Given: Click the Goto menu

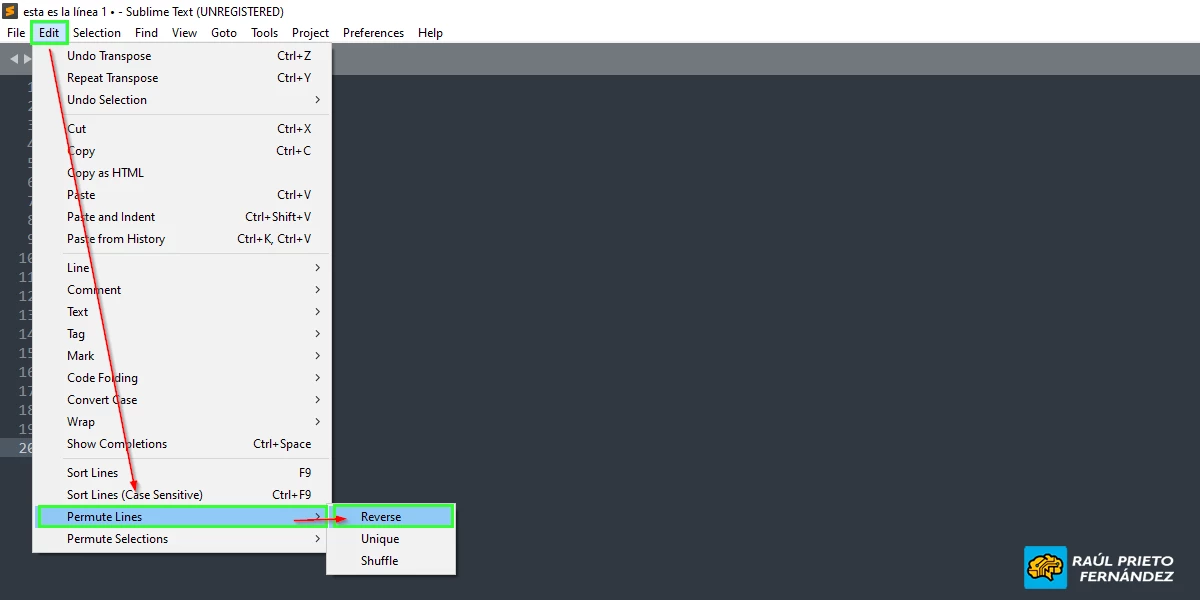Looking at the screenshot, I should coord(224,33).
